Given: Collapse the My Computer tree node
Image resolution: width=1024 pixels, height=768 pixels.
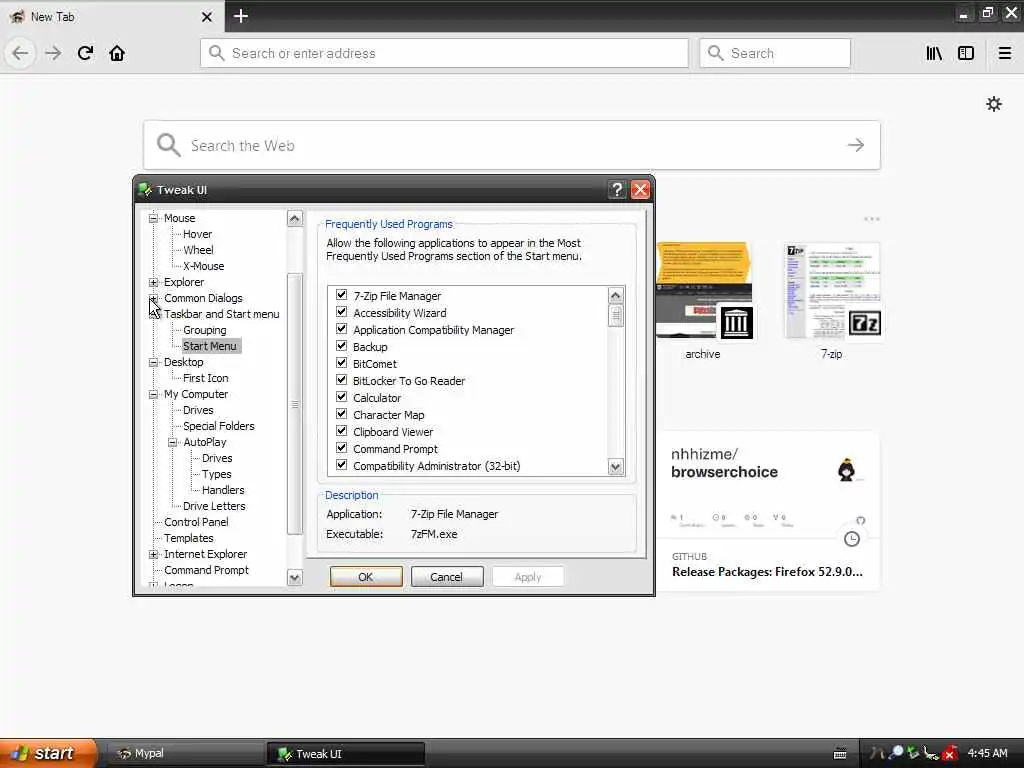Looking at the screenshot, I should (153, 394).
